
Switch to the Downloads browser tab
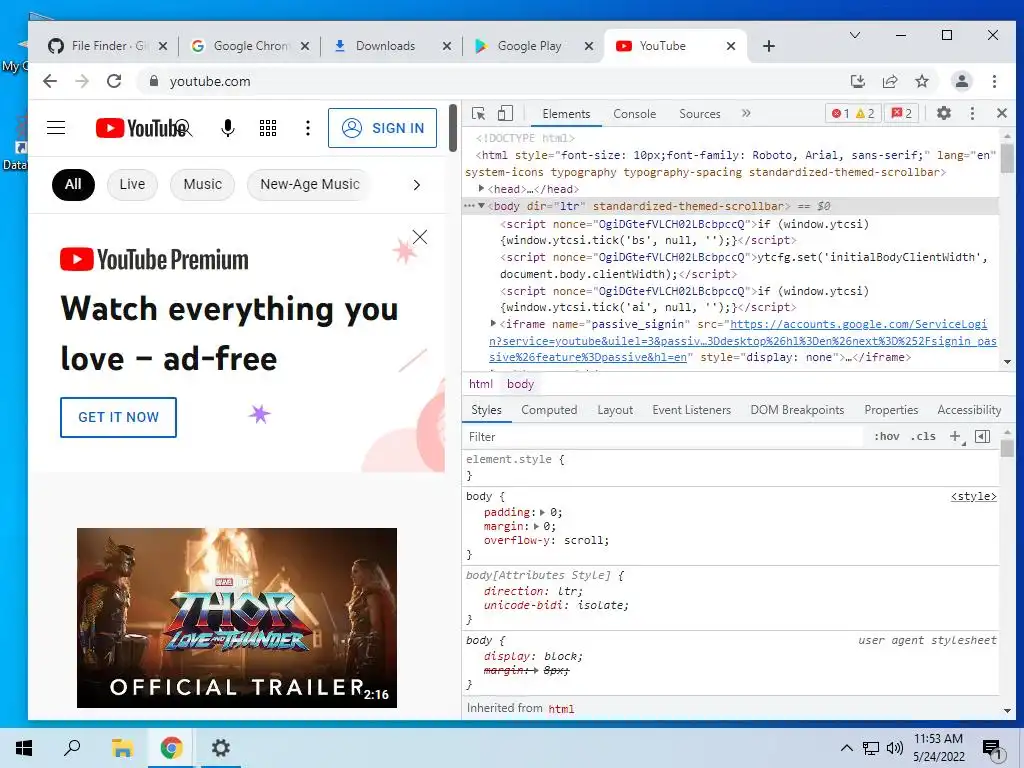pos(385,46)
